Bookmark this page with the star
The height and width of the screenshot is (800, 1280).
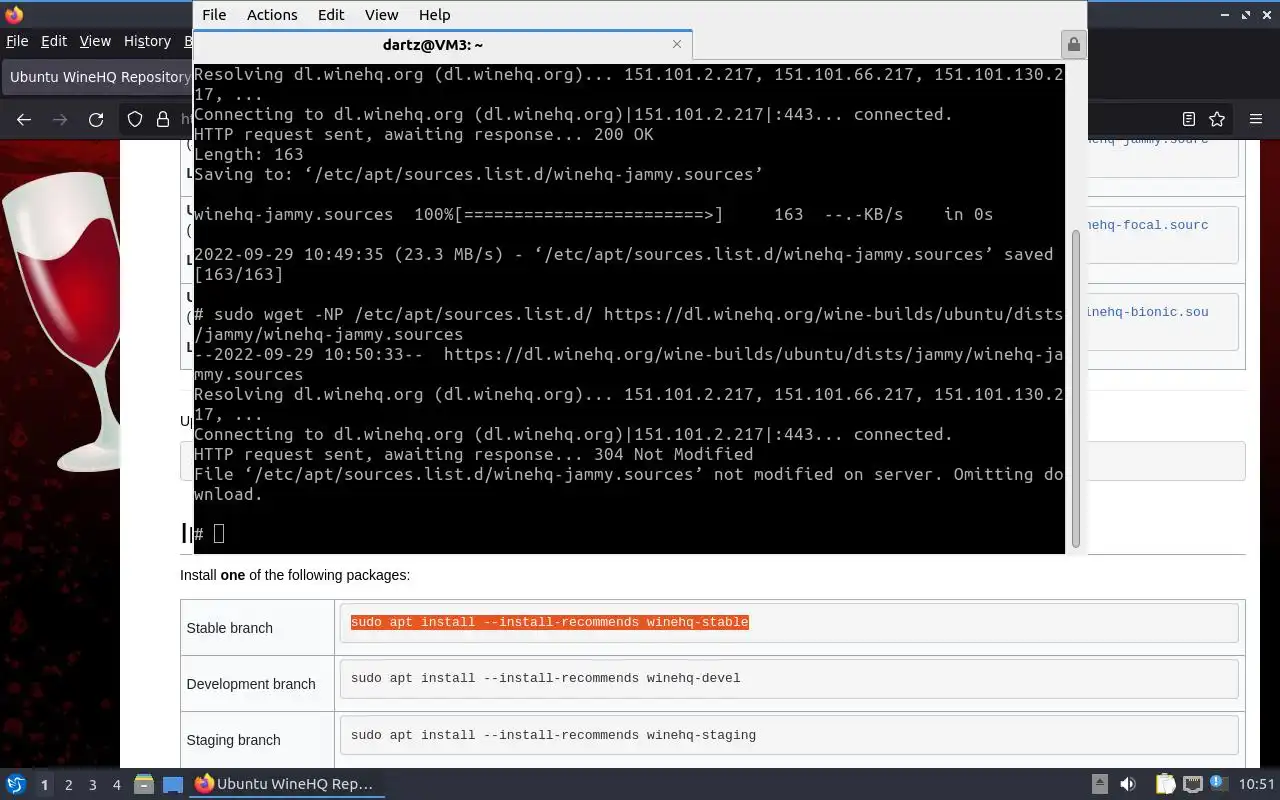point(1217,119)
